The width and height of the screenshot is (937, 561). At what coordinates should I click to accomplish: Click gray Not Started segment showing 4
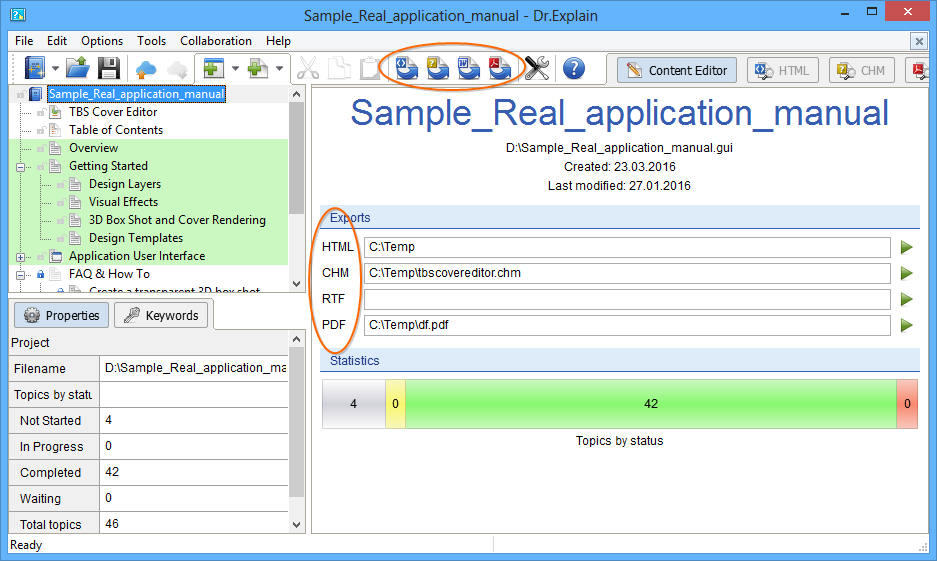pyautogui.click(x=354, y=404)
